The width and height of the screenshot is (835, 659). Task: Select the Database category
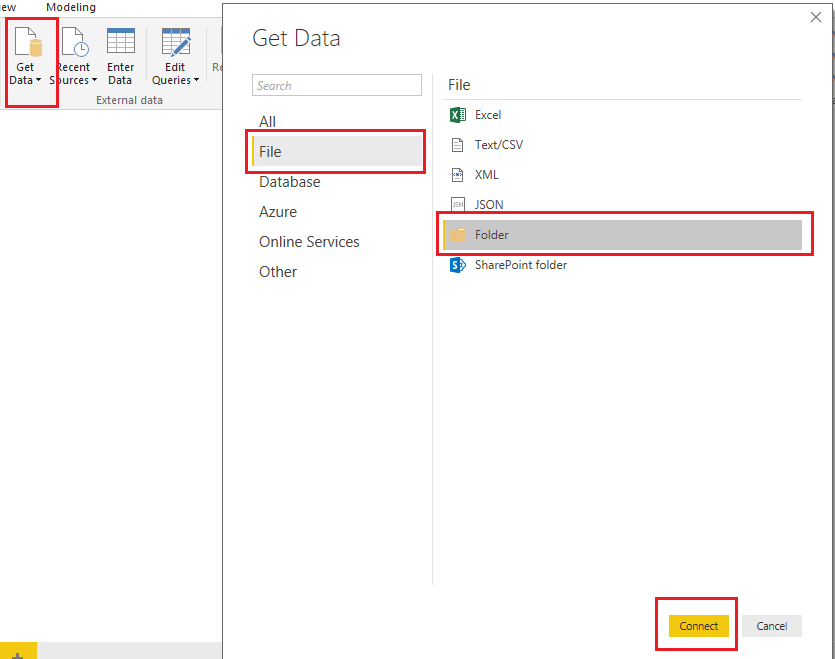290,182
